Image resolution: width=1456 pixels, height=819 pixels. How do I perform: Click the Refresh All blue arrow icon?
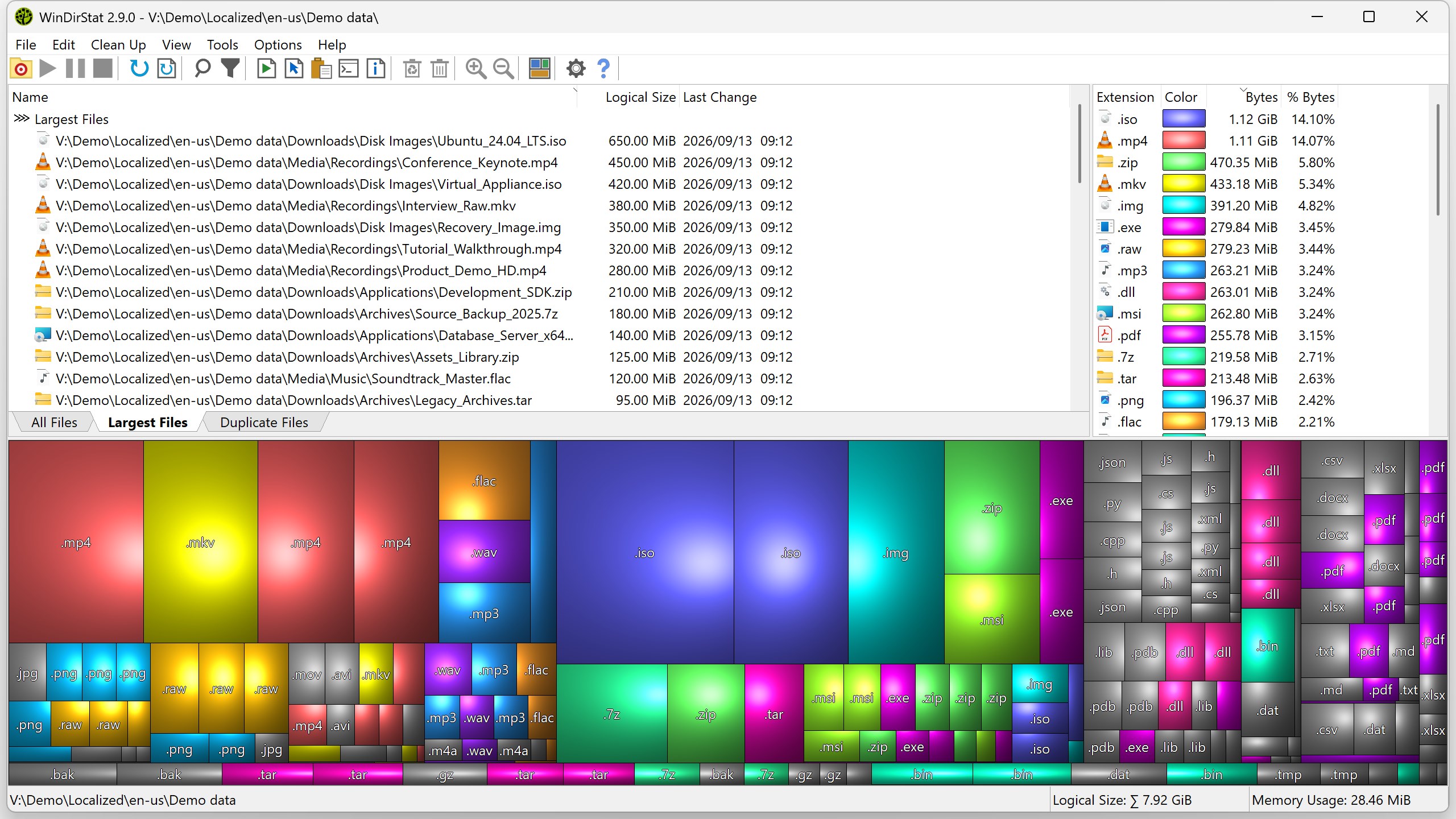coord(139,69)
